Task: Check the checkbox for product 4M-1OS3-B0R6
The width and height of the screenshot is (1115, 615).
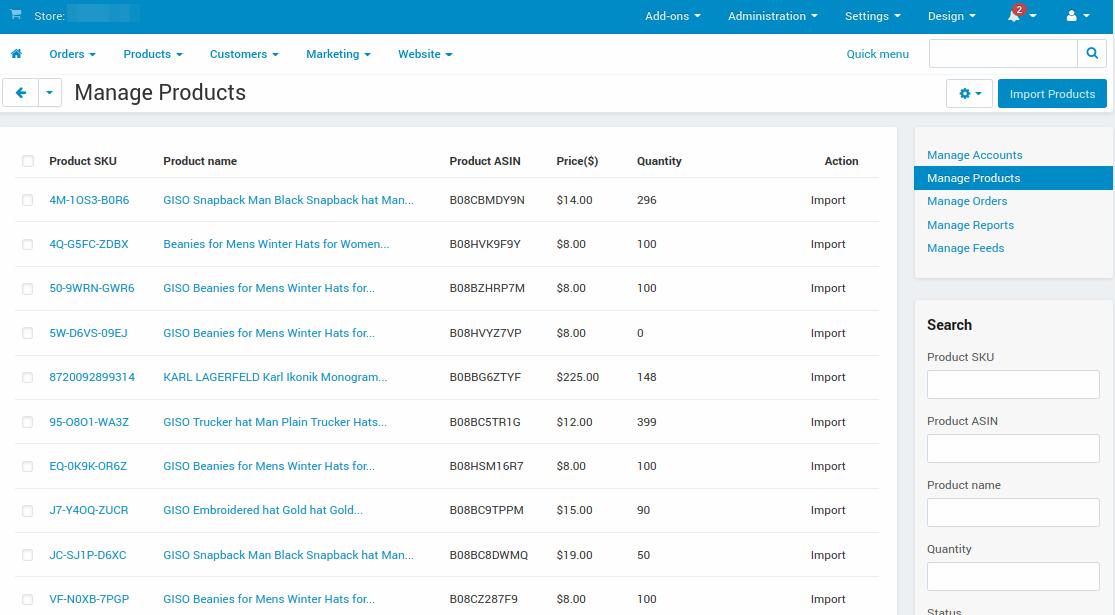Action: point(28,200)
